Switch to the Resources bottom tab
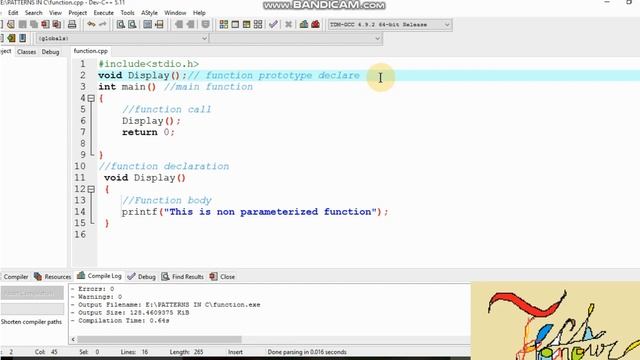 (x=53, y=277)
